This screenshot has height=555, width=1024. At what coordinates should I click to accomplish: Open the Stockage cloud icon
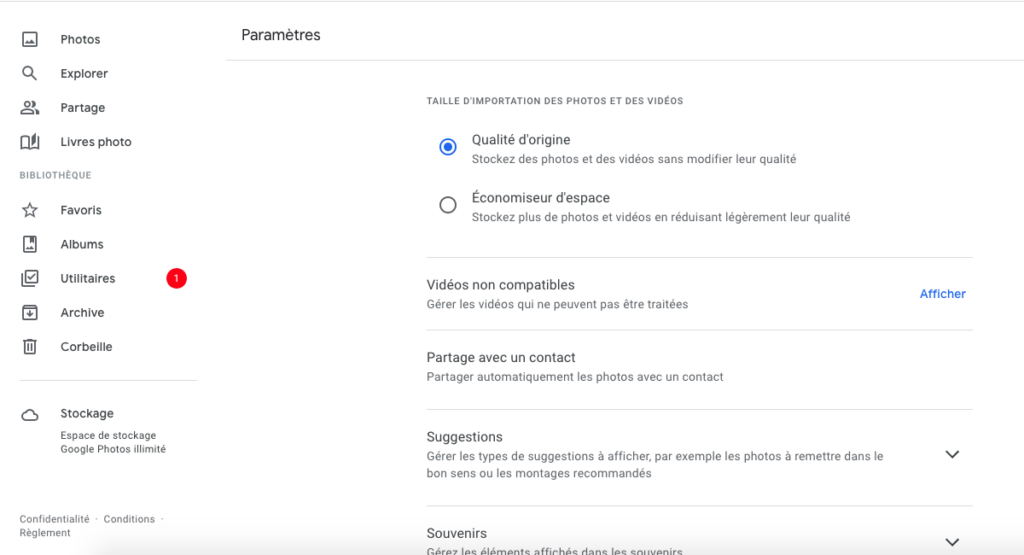click(x=29, y=415)
